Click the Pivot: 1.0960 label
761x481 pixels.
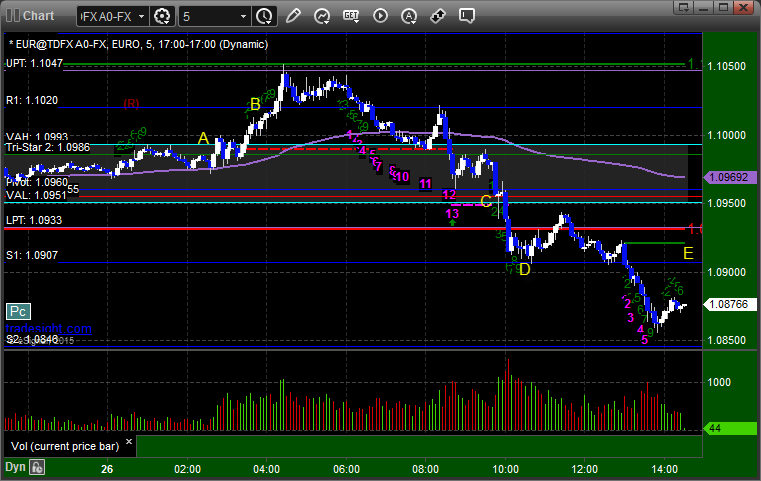click(x=37, y=182)
